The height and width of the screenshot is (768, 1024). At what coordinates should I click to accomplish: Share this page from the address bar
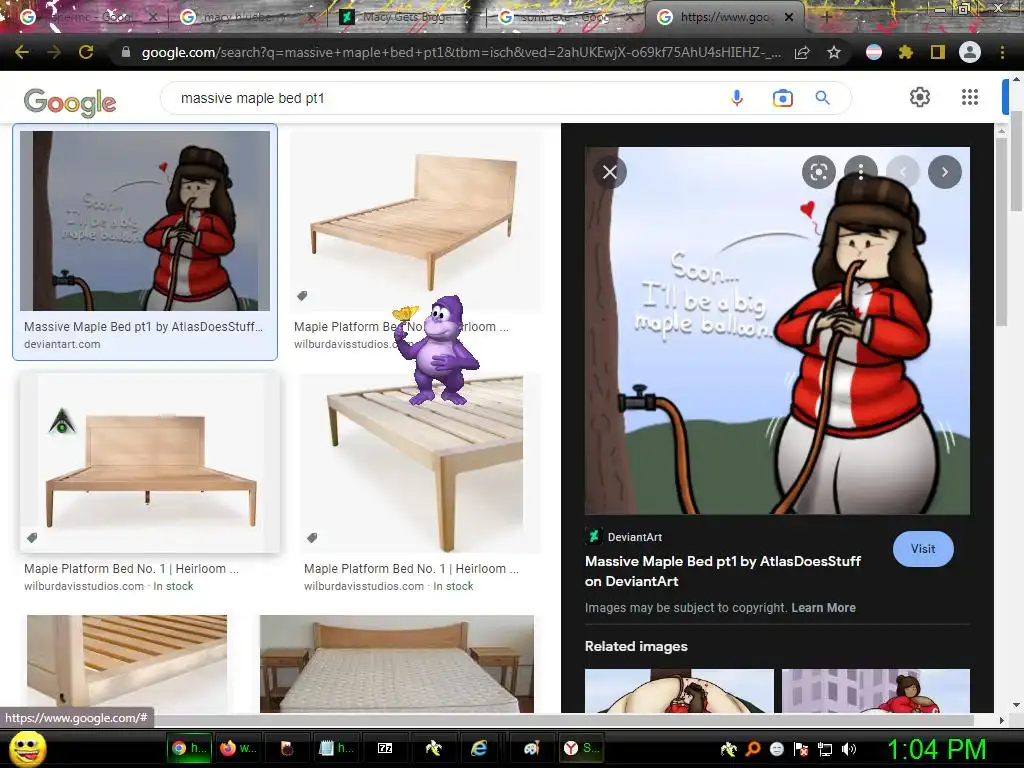[802, 53]
